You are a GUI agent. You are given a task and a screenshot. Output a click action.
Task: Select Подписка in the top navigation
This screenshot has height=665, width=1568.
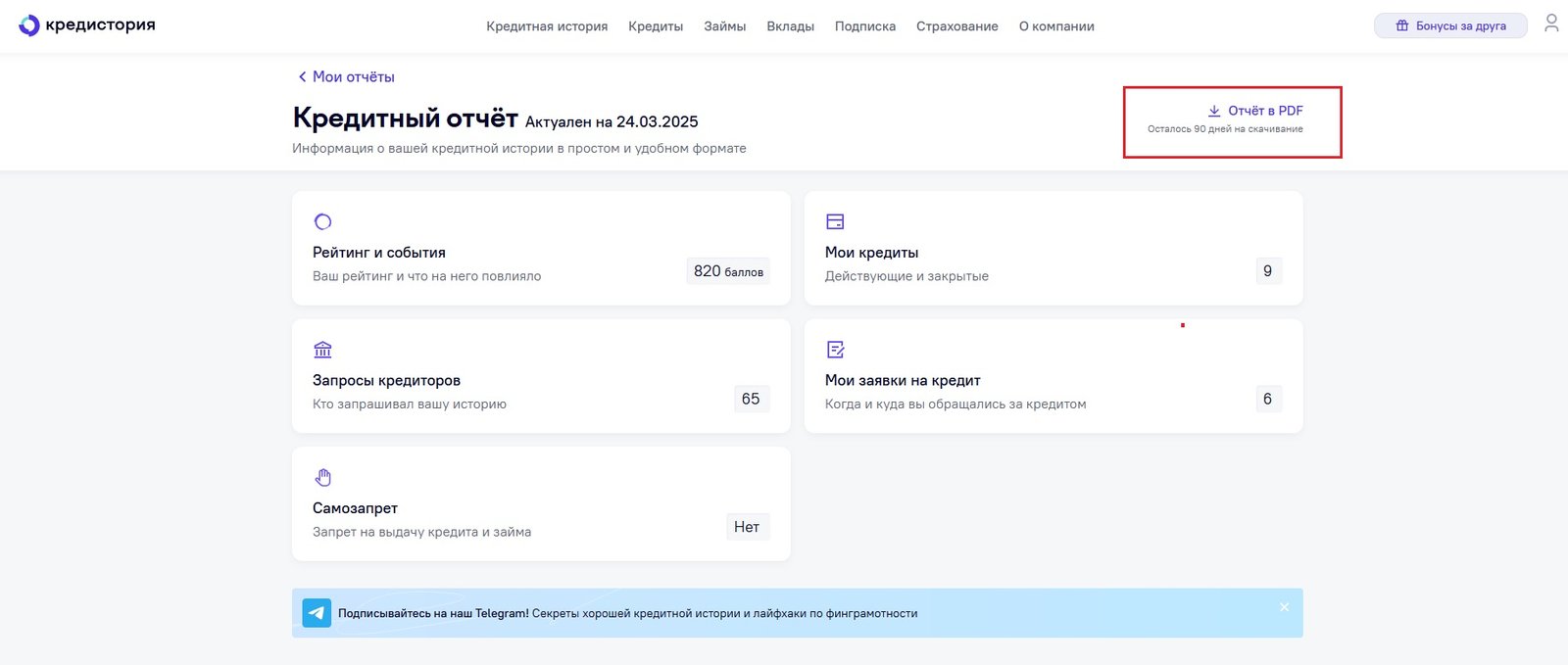click(864, 26)
